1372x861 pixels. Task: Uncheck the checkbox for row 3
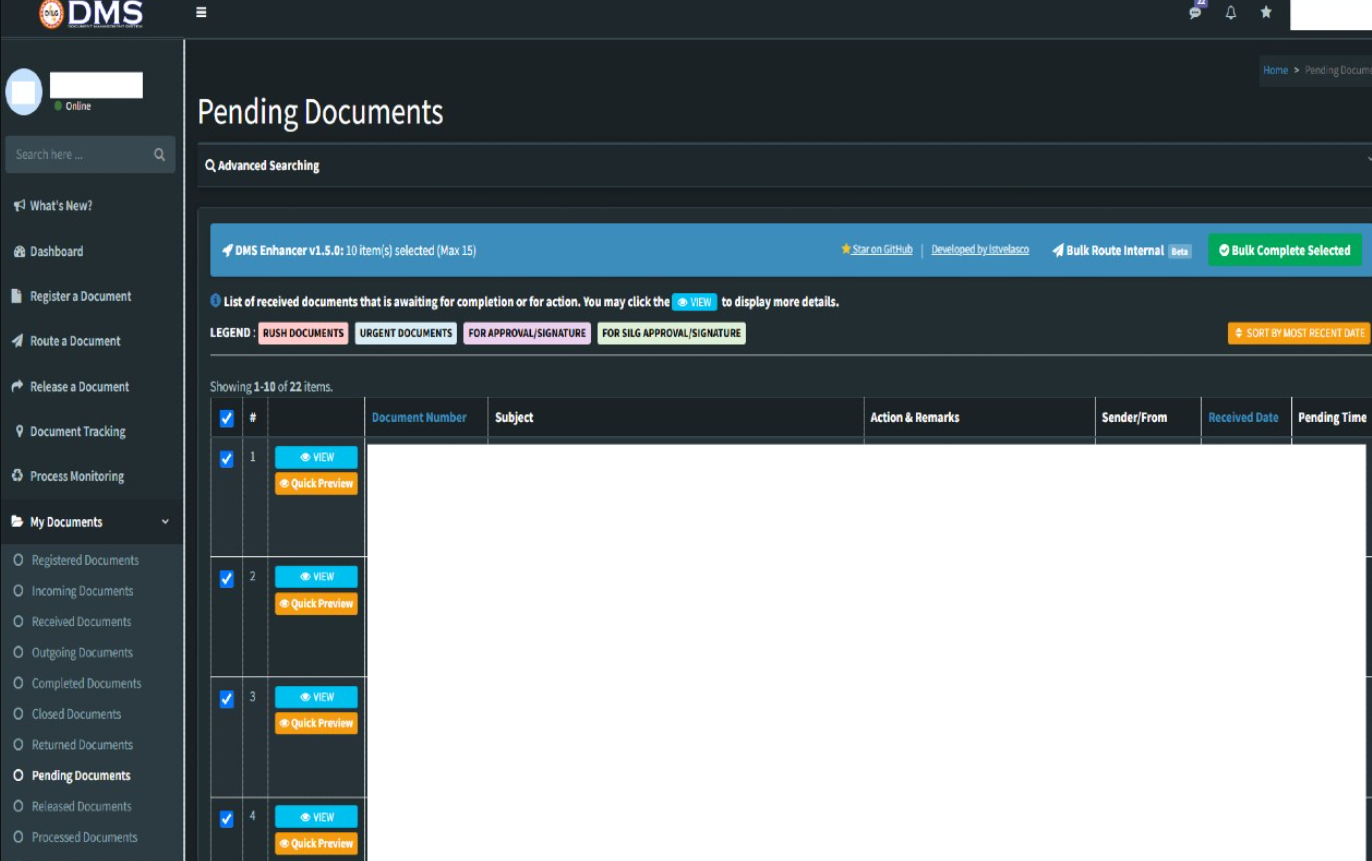(226, 699)
